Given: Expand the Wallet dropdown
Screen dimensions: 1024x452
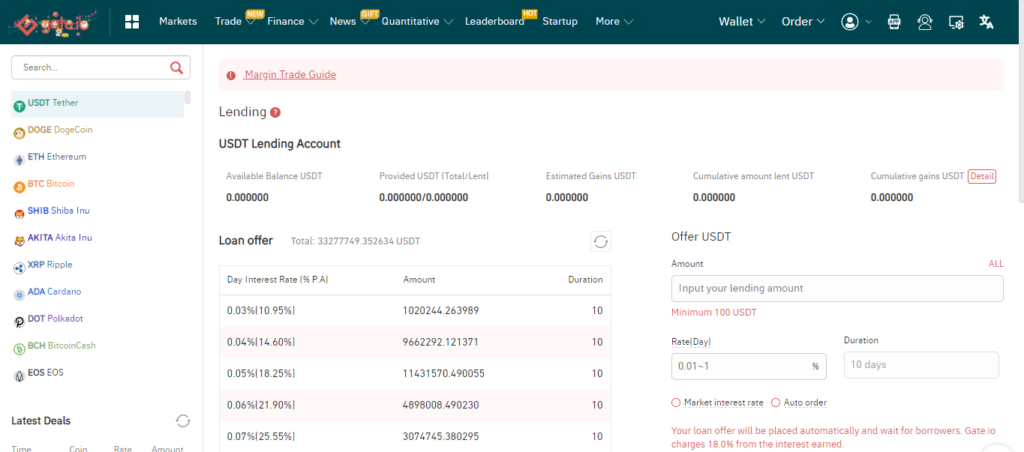Looking at the screenshot, I should tap(742, 22).
